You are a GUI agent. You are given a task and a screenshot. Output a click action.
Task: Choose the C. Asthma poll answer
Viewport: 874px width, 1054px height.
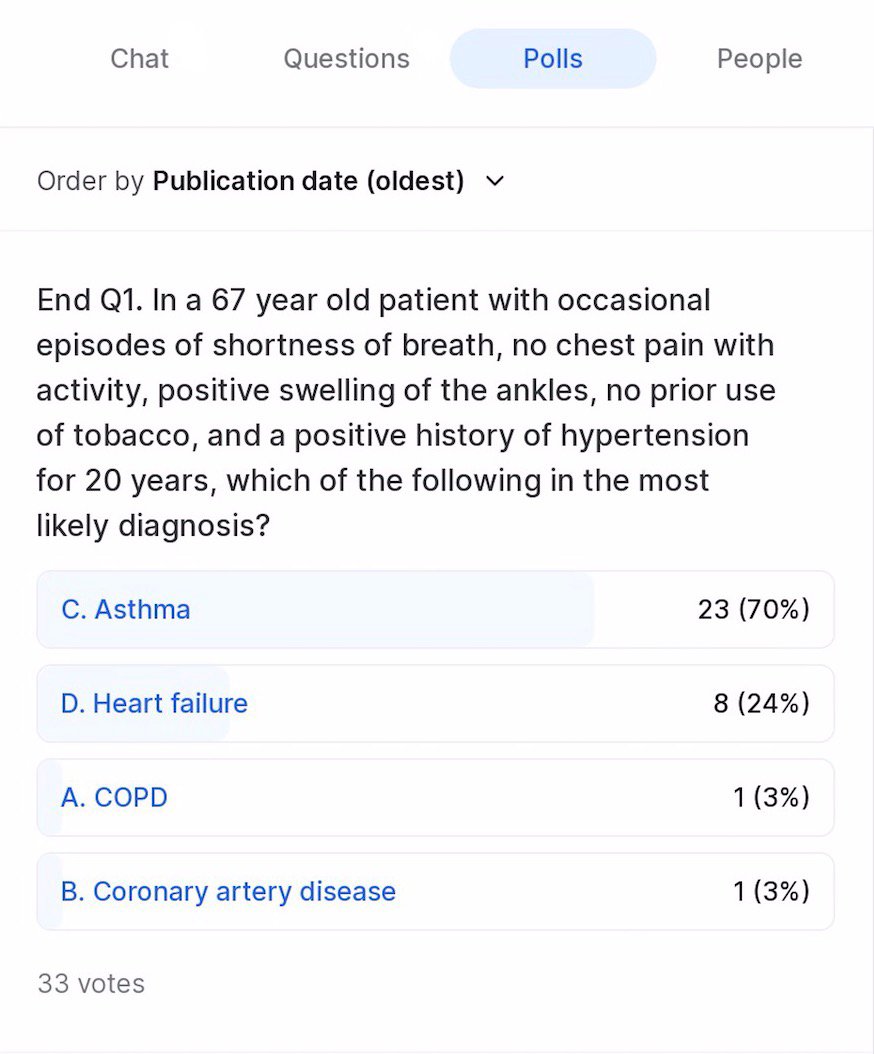click(x=126, y=610)
